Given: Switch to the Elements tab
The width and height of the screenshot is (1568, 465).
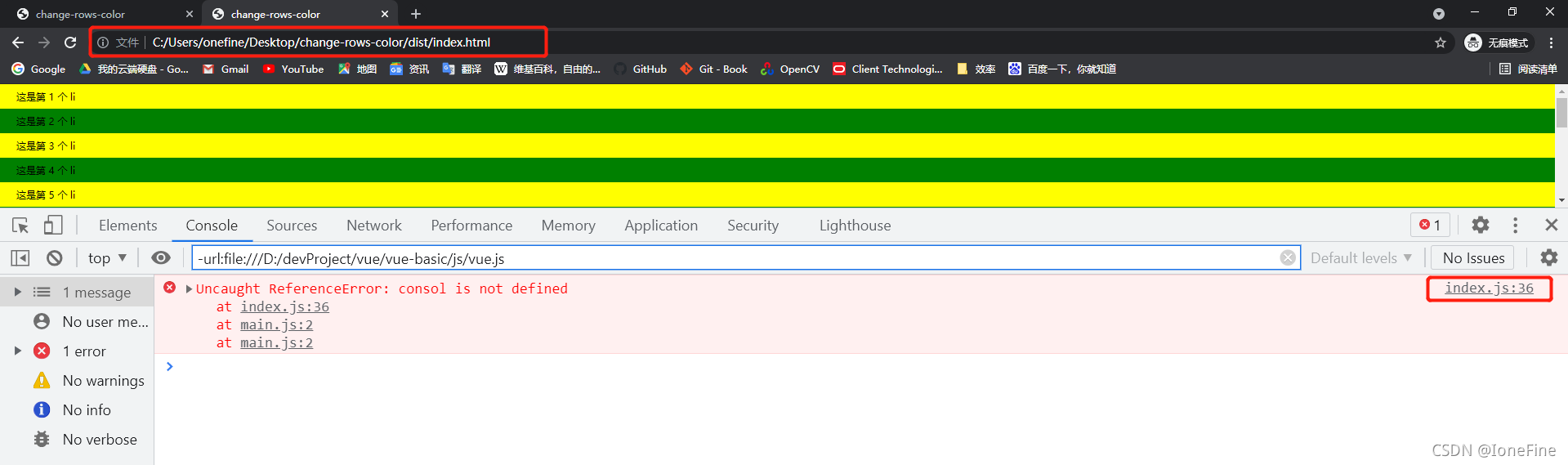Looking at the screenshot, I should pyautogui.click(x=127, y=226).
